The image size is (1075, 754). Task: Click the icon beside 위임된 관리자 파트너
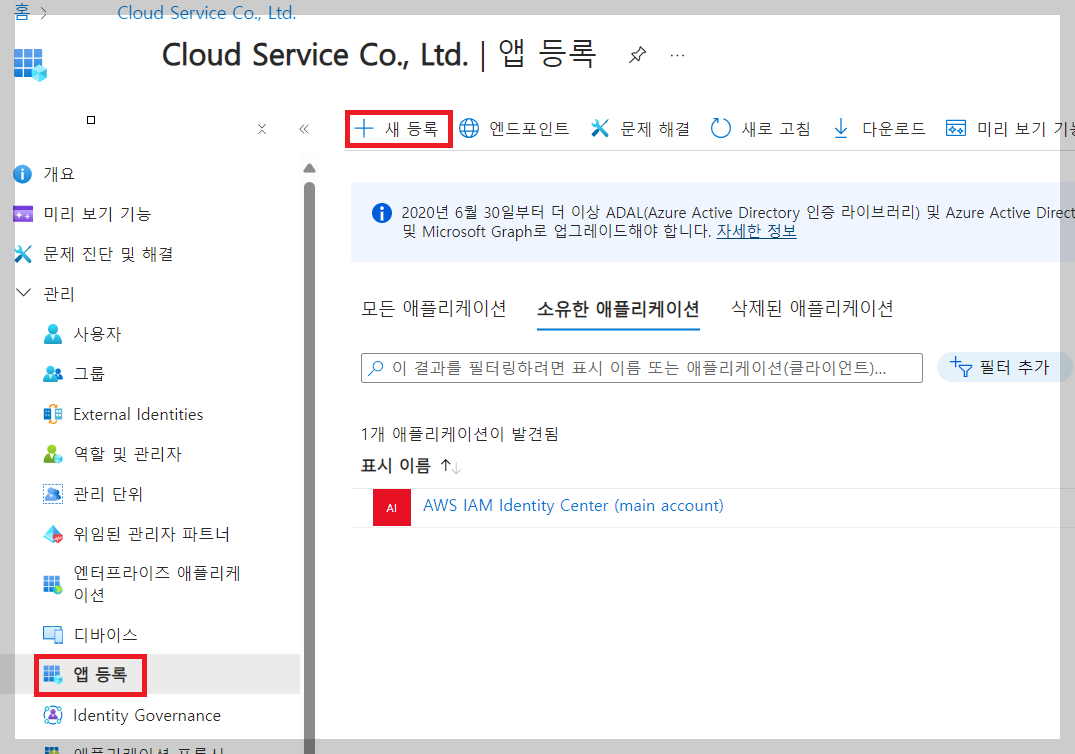tap(53, 534)
